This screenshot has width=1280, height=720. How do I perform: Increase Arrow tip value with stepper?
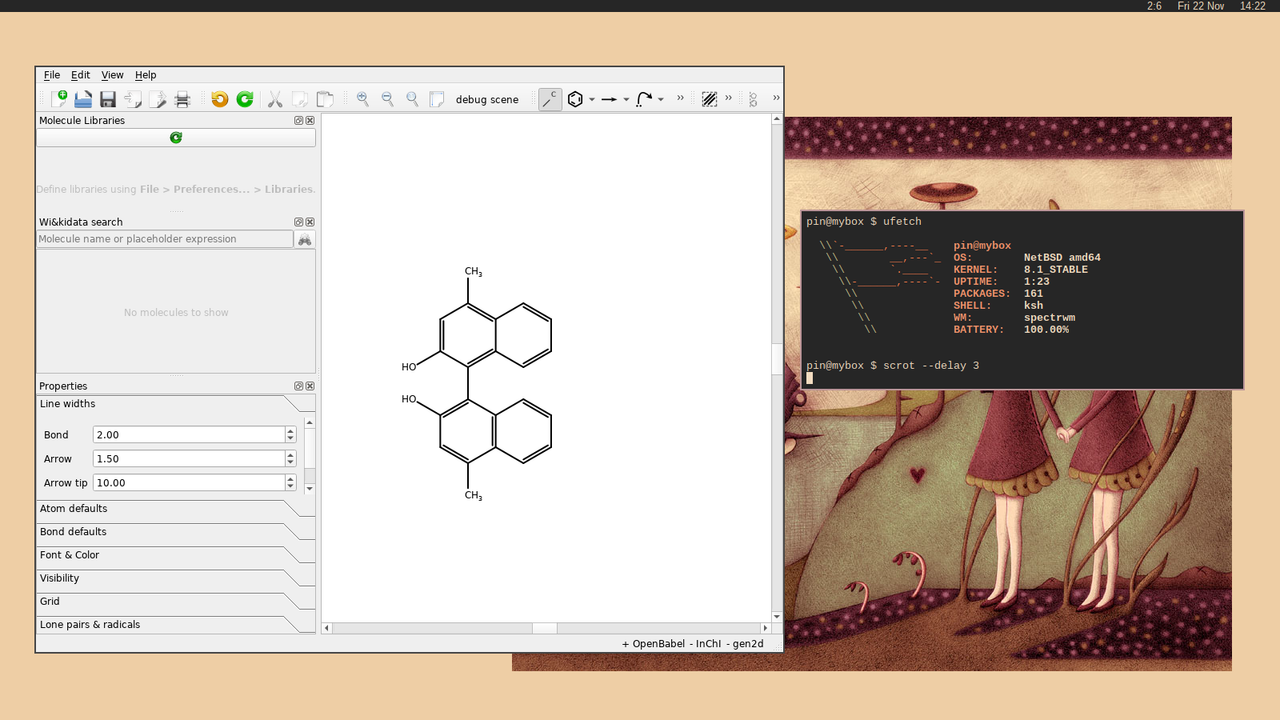[290, 479]
